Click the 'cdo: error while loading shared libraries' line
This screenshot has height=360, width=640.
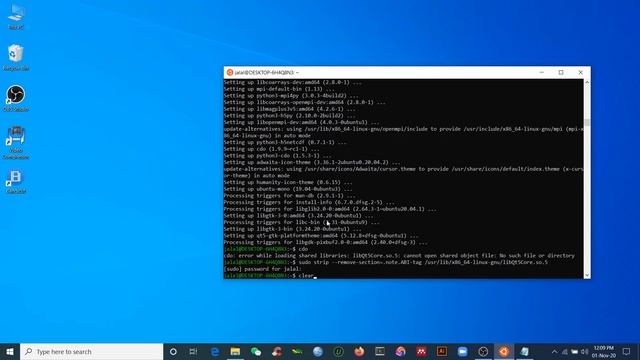[x=399, y=256]
